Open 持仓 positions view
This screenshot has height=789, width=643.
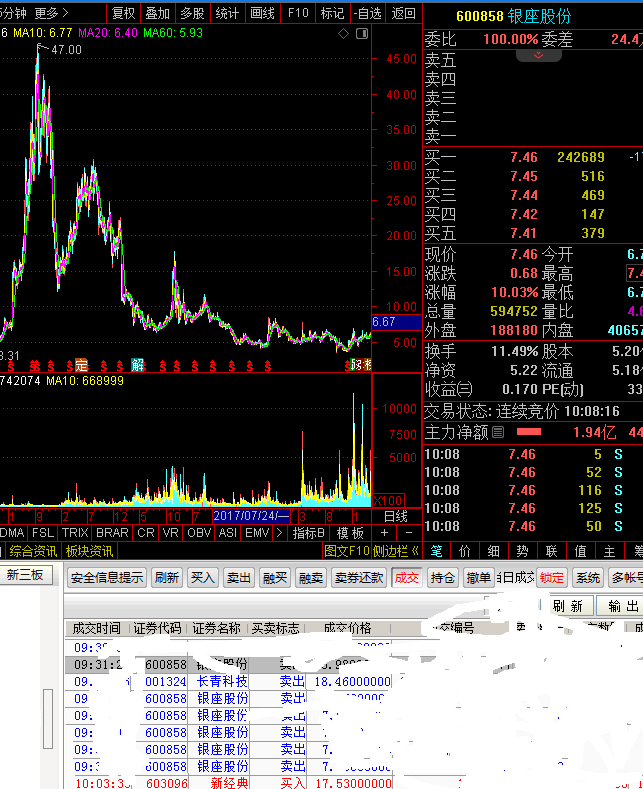[x=443, y=578]
